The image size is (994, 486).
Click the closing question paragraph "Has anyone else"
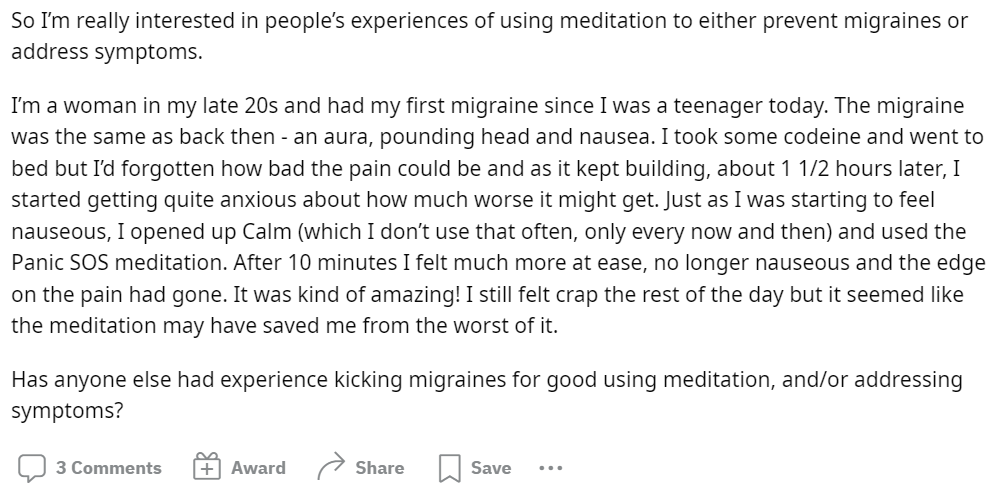[x=487, y=395]
